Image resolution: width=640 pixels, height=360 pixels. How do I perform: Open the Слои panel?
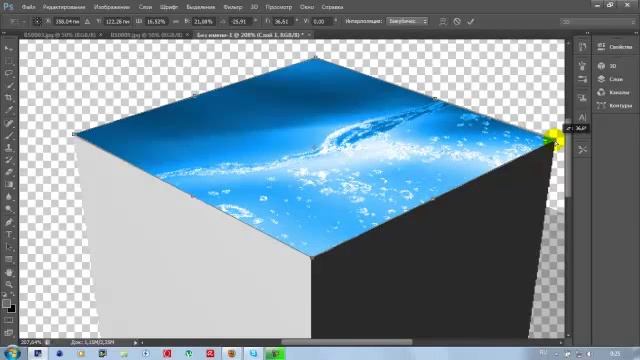[x=611, y=79]
